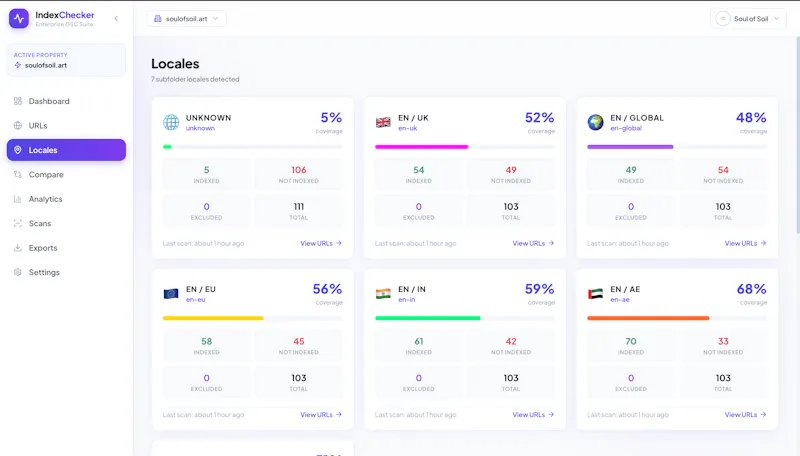The image size is (800, 456).
Task: Click the India flag icon
Action: coord(383,294)
